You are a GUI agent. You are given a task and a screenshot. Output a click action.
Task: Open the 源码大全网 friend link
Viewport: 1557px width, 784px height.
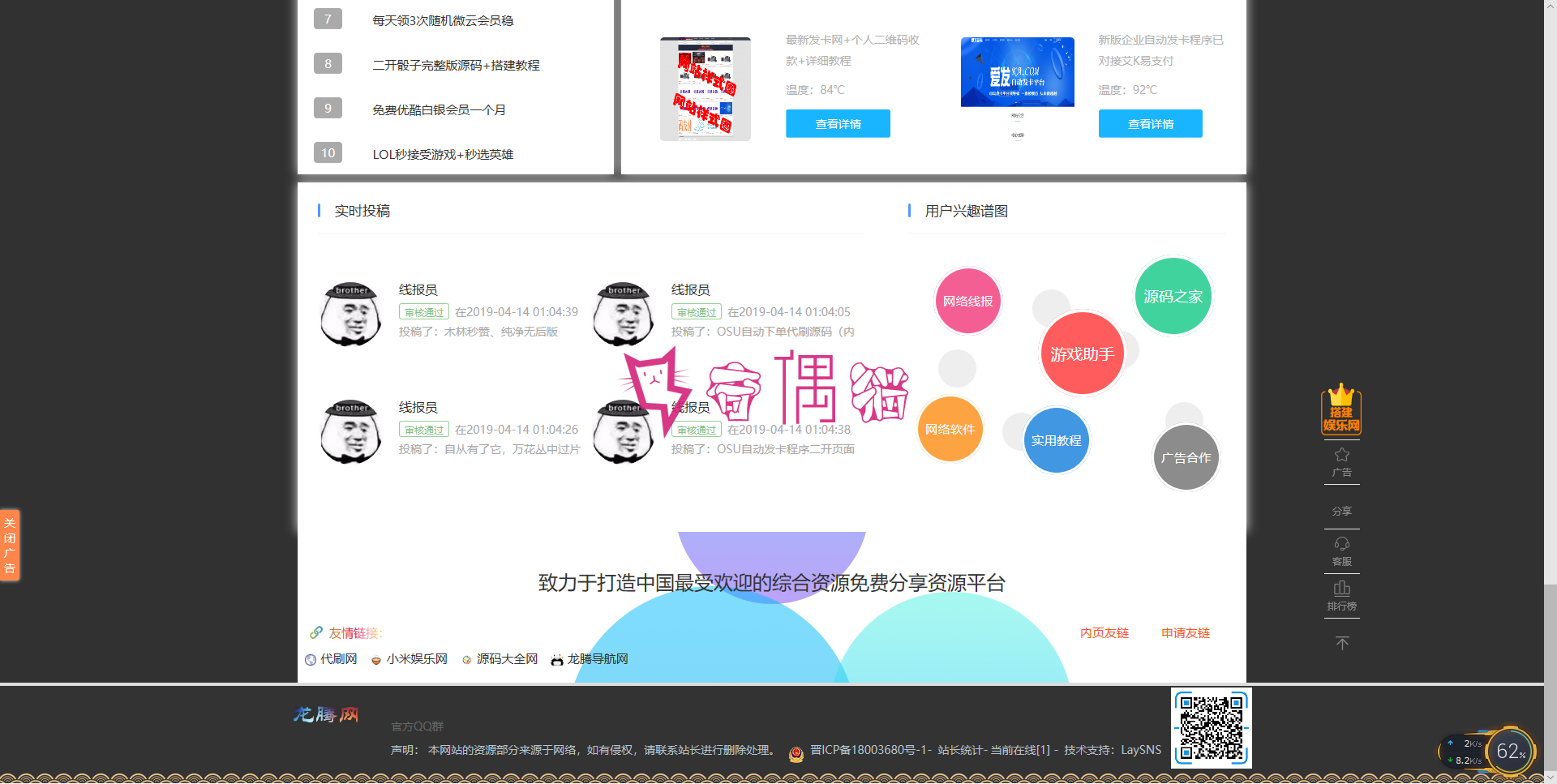click(508, 659)
